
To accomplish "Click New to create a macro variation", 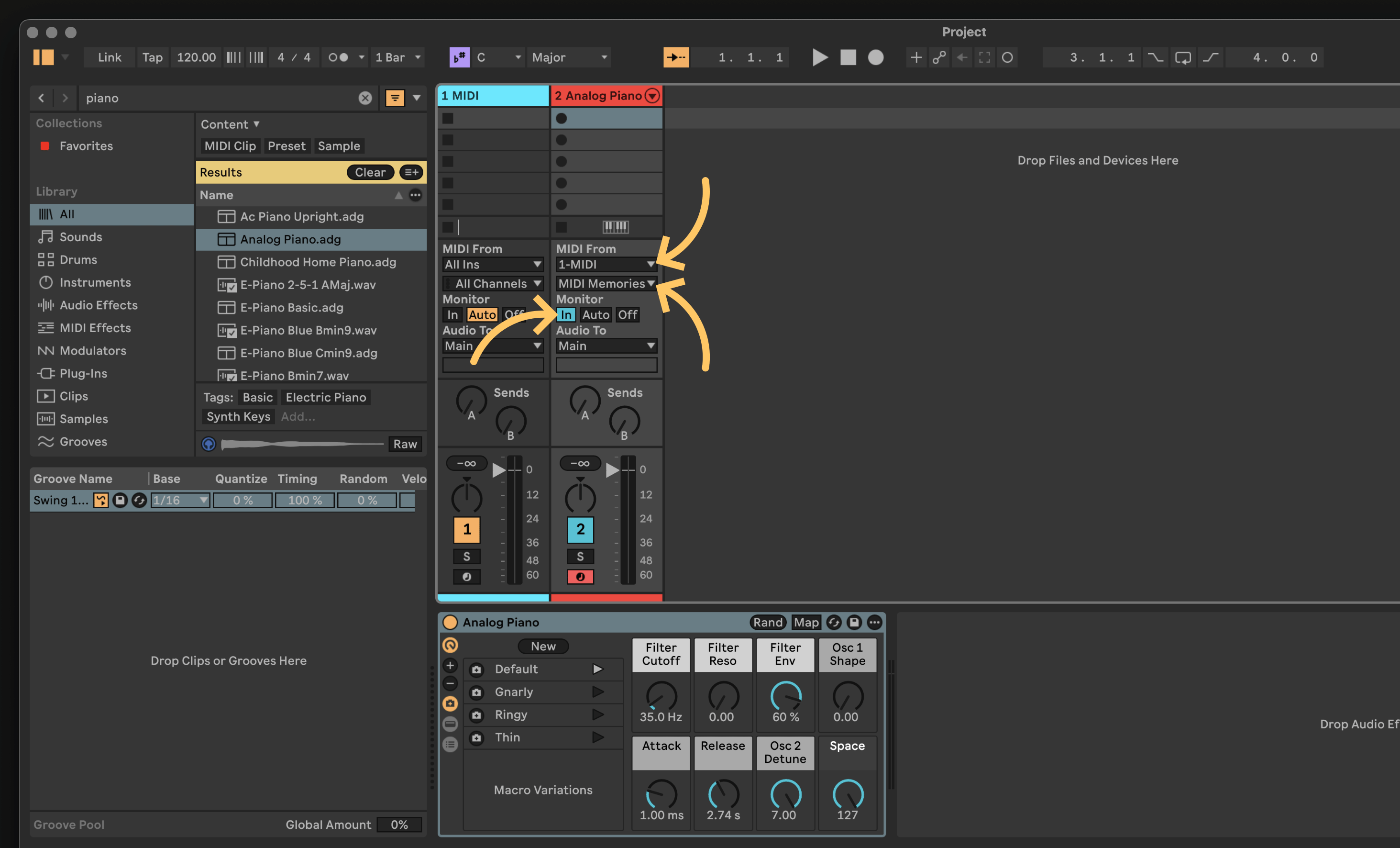I will point(543,646).
